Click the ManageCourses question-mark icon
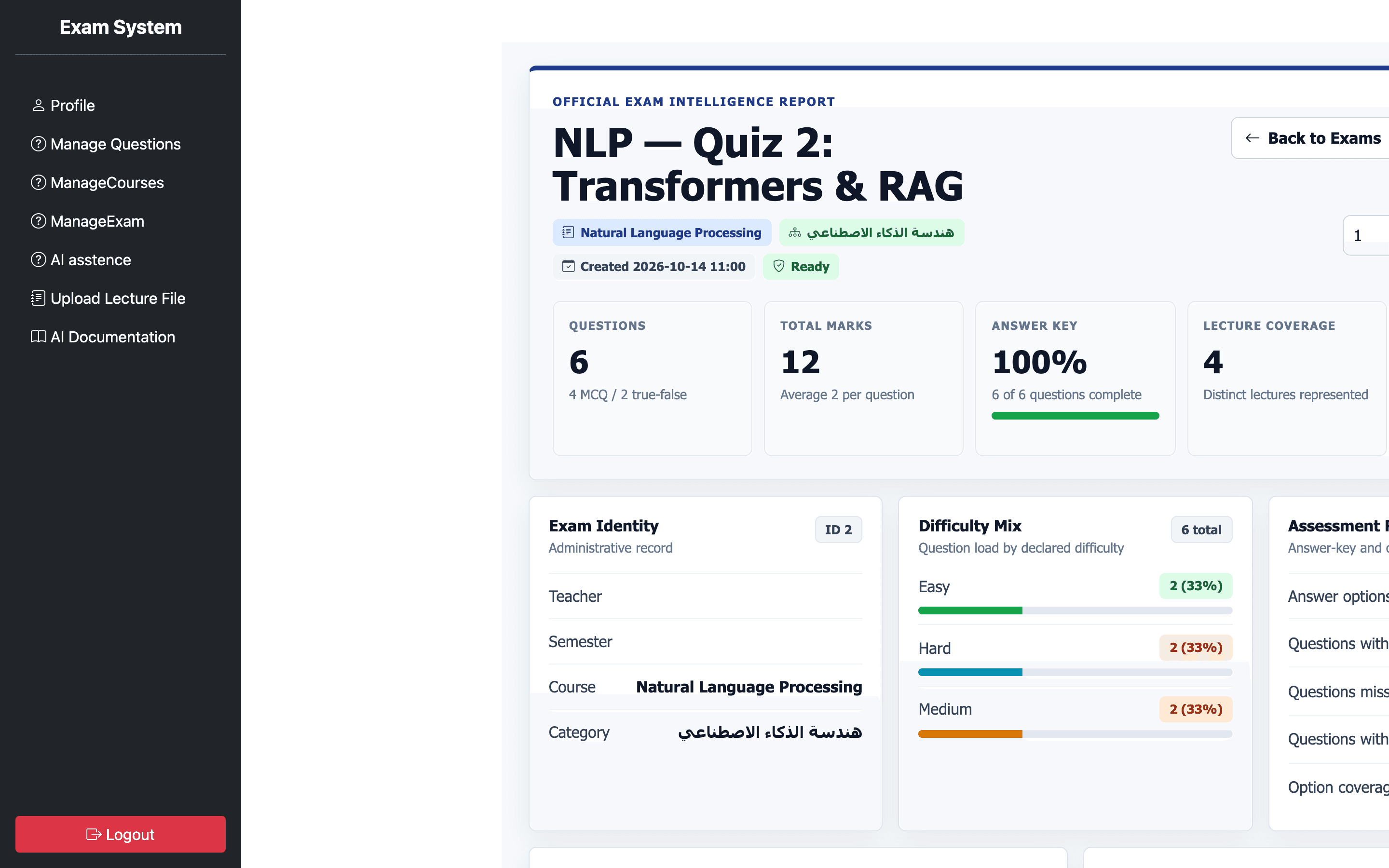1389x868 pixels. tap(39, 183)
